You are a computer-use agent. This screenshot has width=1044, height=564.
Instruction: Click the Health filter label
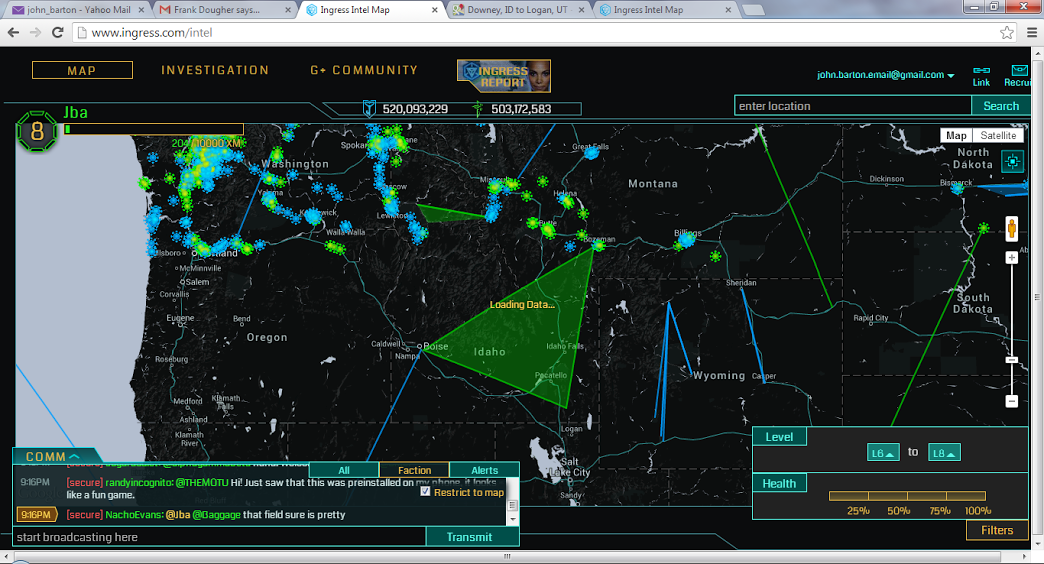click(x=779, y=483)
